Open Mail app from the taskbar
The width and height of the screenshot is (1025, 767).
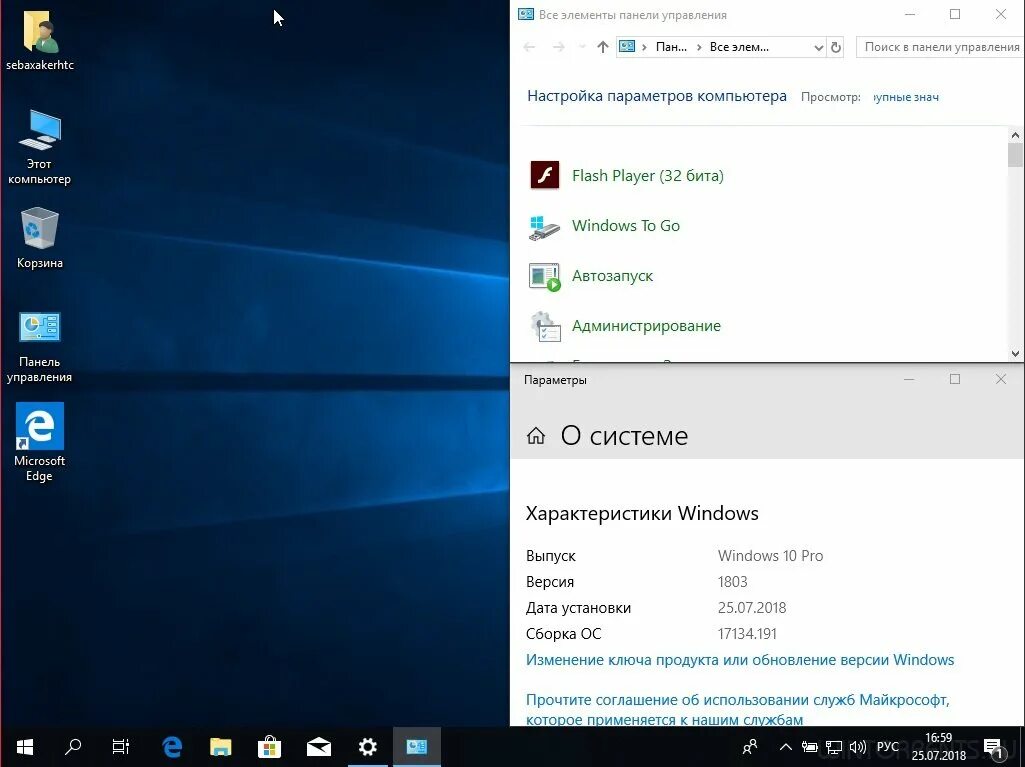point(318,747)
